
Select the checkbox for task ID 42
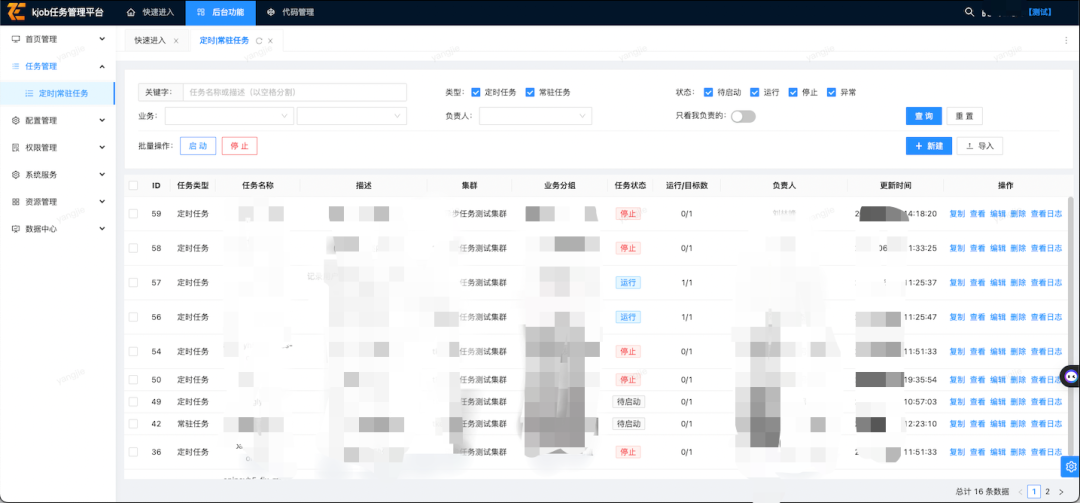pyautogui.click(x=134, y=423)
